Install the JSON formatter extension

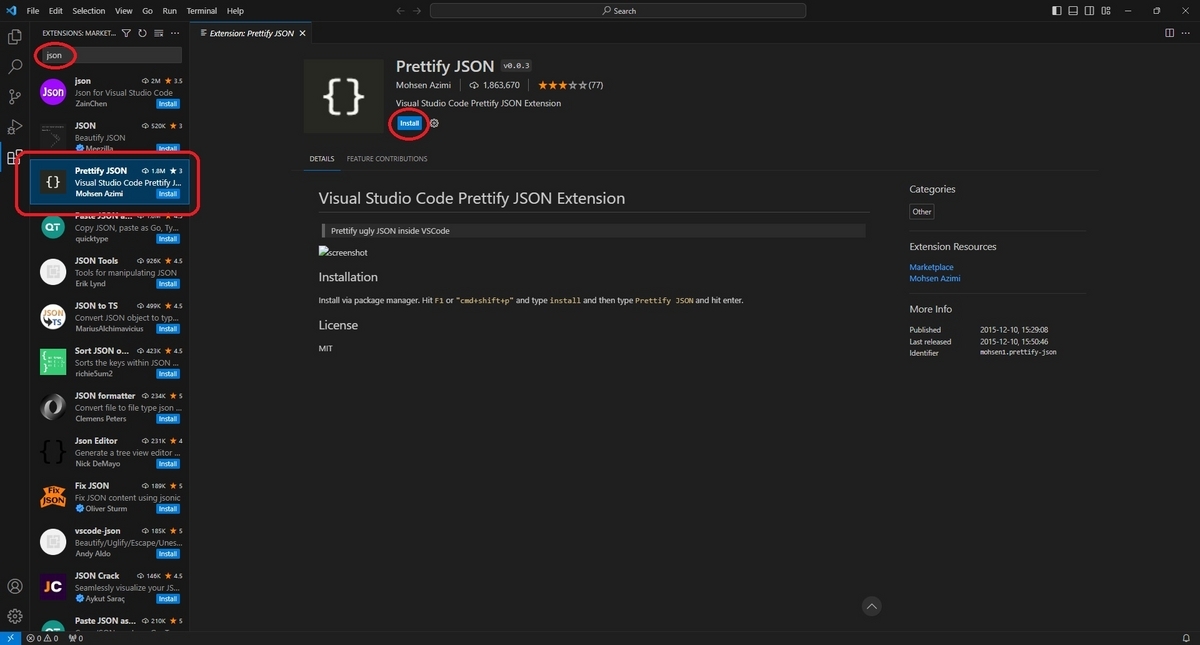click(x=168, y=419)
